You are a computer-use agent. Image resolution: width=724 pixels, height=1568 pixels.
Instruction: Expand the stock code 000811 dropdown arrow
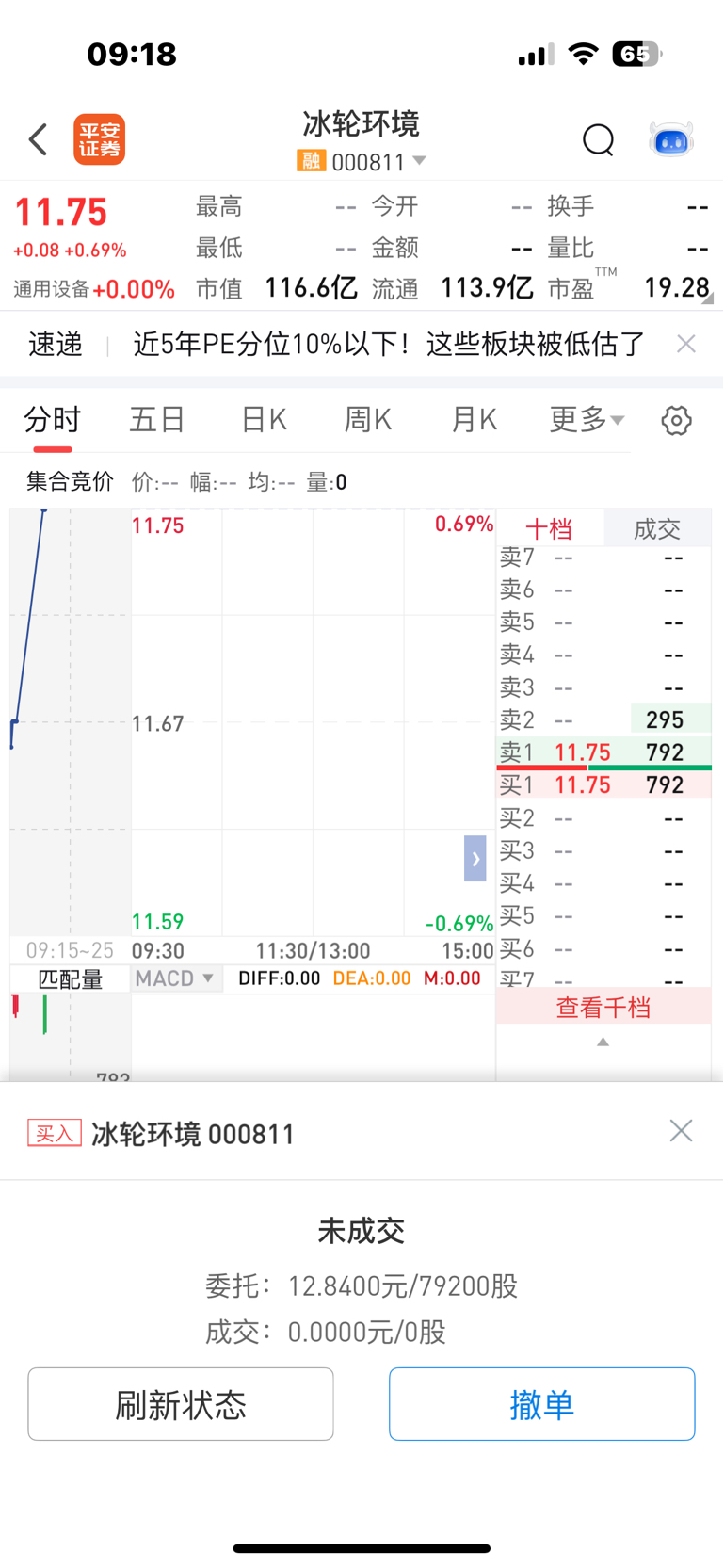[x=420, y=161]
